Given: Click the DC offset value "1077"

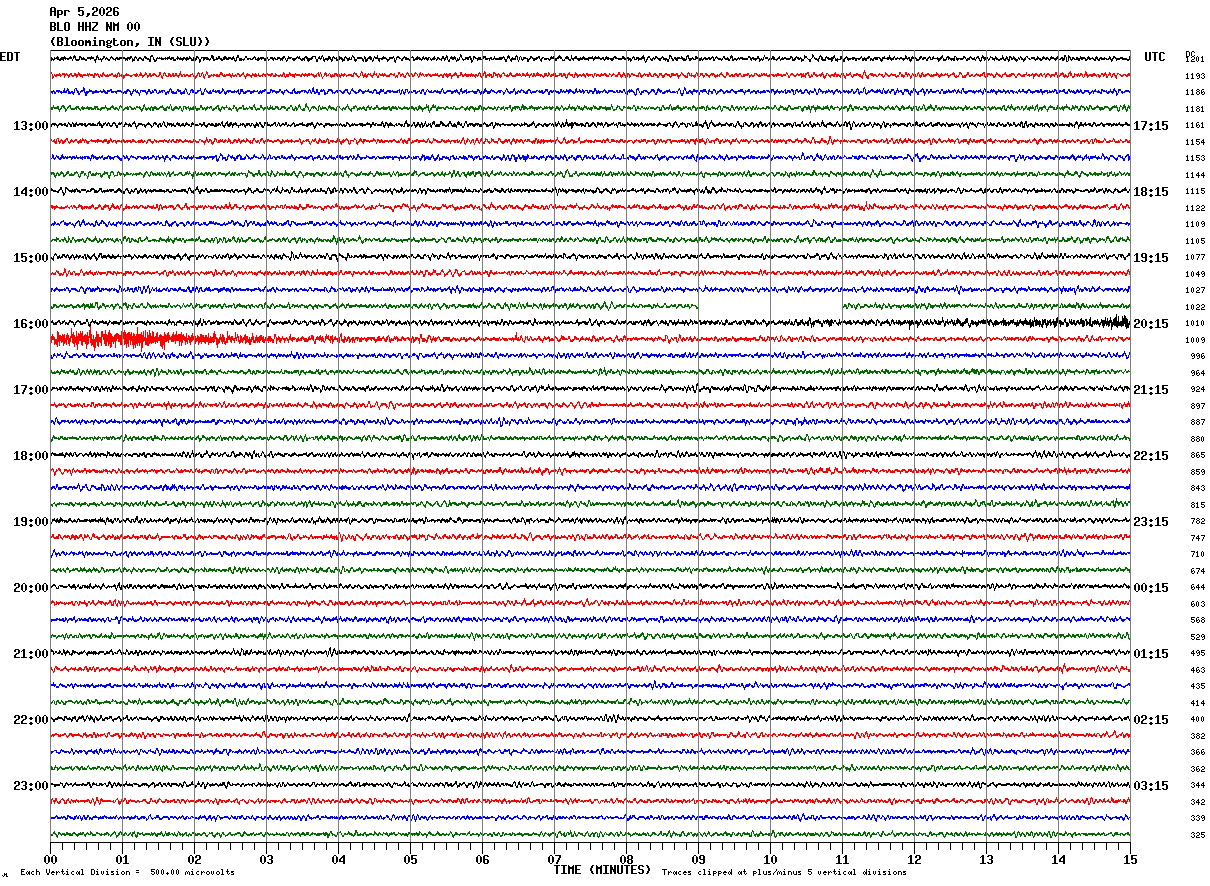Looking at the screenshot, I should [x=1195, y=258].
